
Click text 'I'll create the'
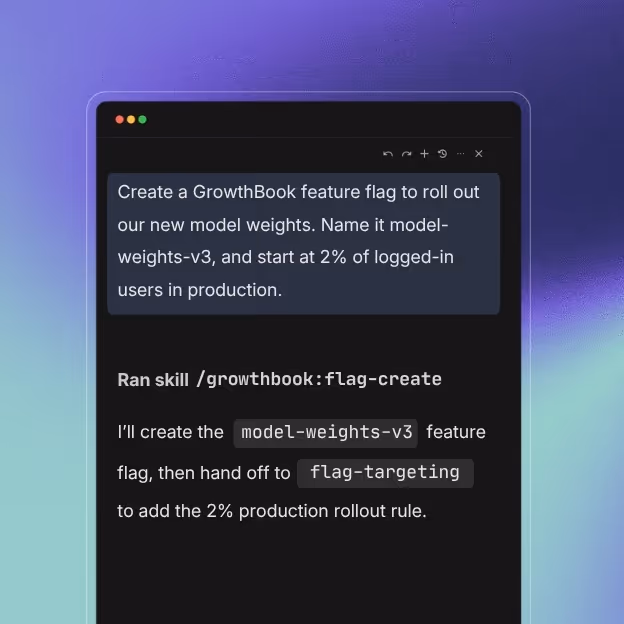pos(170,432)
